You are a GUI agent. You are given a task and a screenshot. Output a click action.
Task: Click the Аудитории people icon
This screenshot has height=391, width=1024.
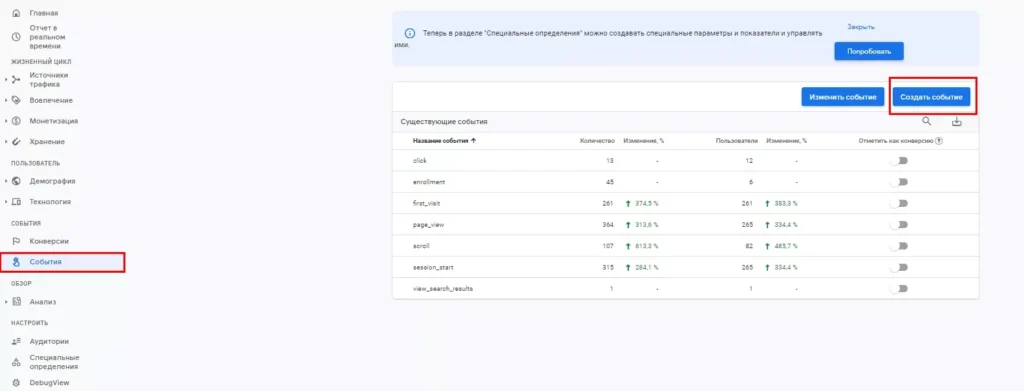(16, 341)
